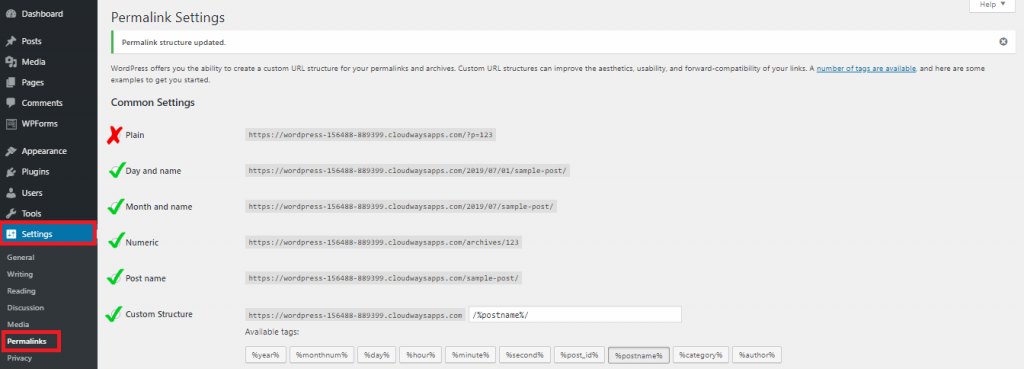Click the Dashboard gauge icon
This screenshot has width=1024, height=369.
(10, 14)
